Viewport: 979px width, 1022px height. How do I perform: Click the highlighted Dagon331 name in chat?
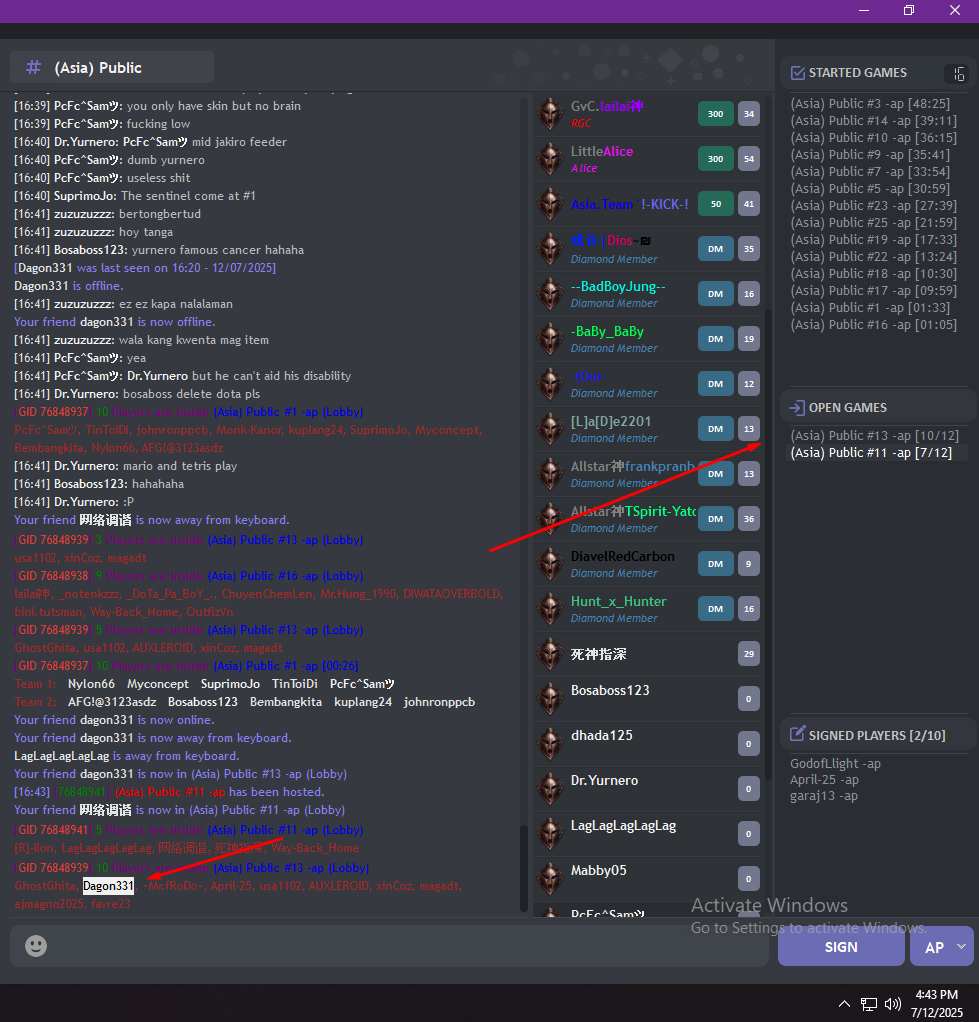pyautogui.click(x=108, y=886)
